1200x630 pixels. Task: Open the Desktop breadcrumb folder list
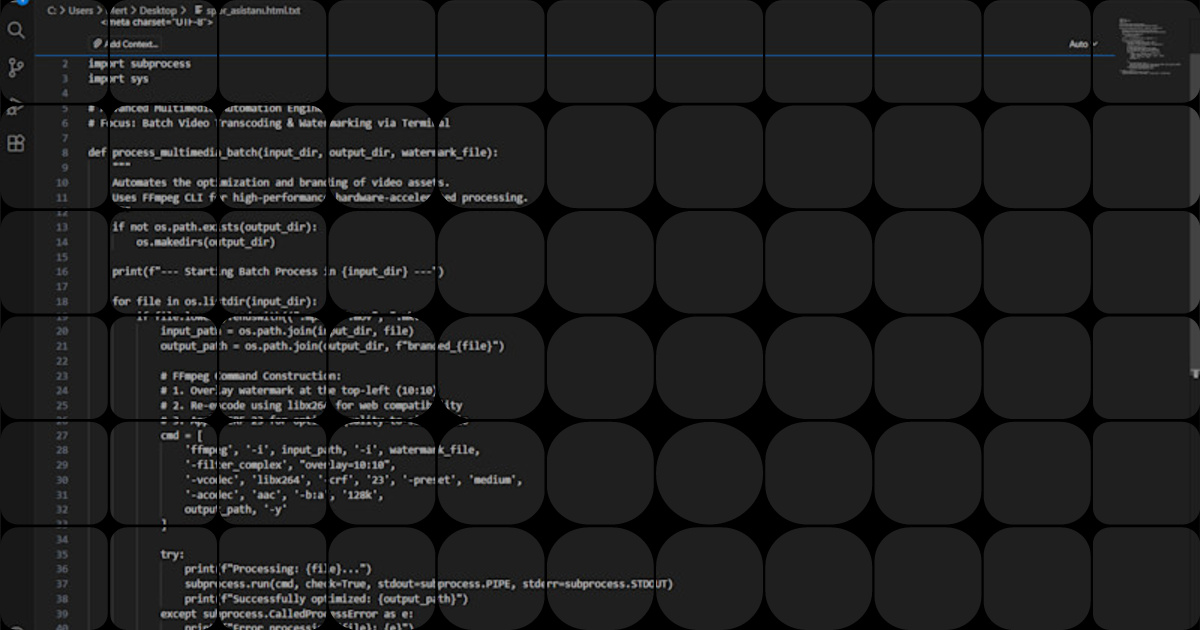[158, 10]
